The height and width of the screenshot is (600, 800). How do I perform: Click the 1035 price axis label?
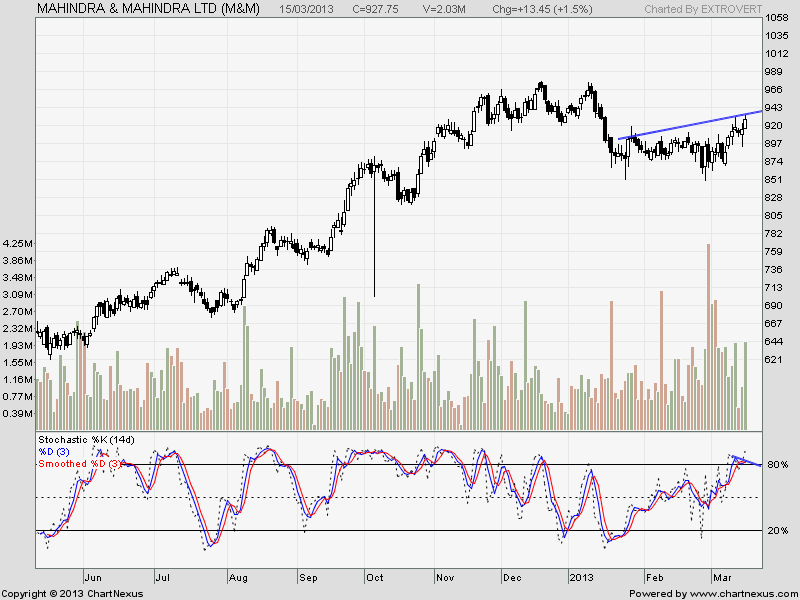click(777, 36)
